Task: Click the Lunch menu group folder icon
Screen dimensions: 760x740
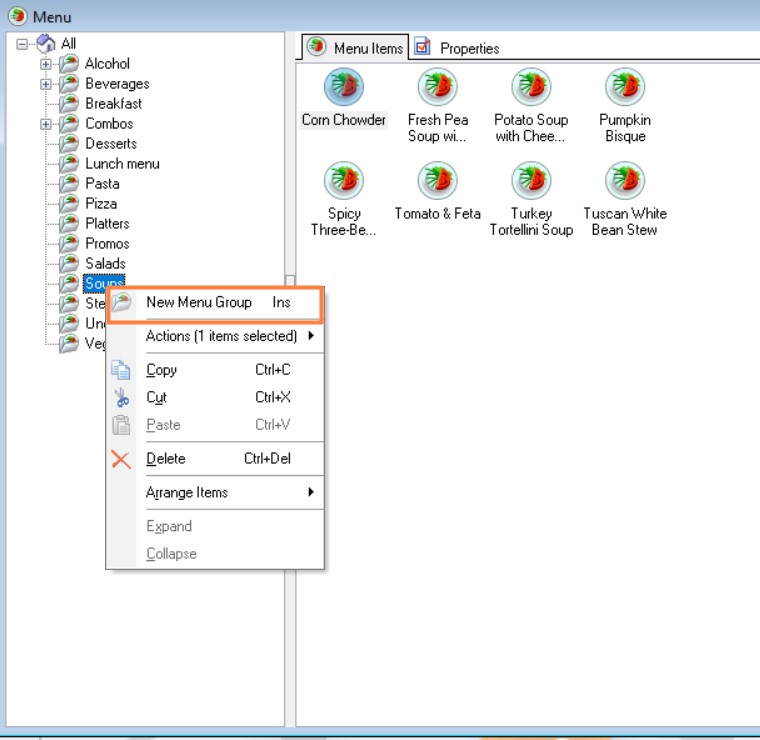Action: coord(69,163)
